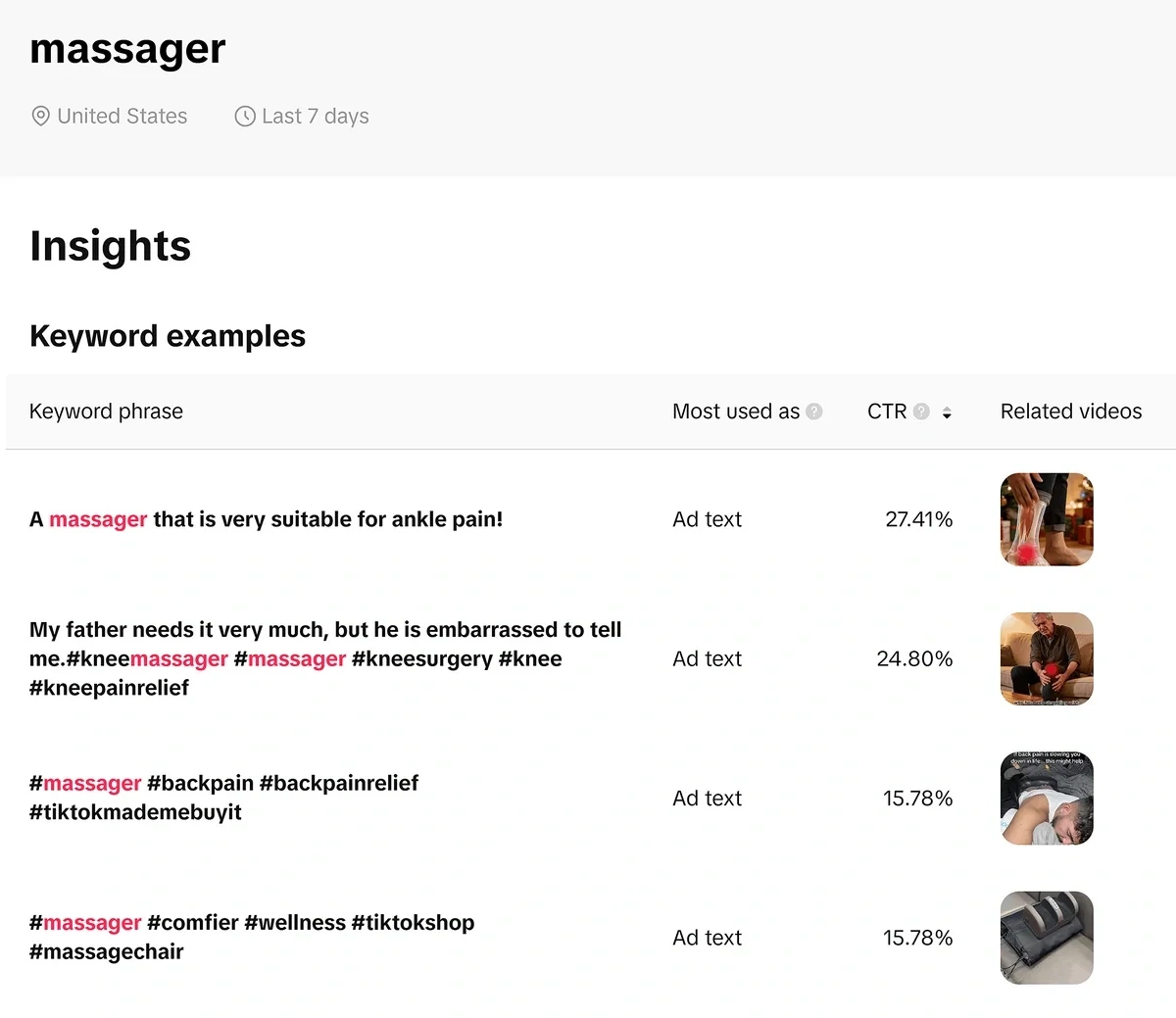The width and height of the screenshot is (1176, 1018).
Task: Open the Most used as help tooltip
Action: [x=814, y=412]
